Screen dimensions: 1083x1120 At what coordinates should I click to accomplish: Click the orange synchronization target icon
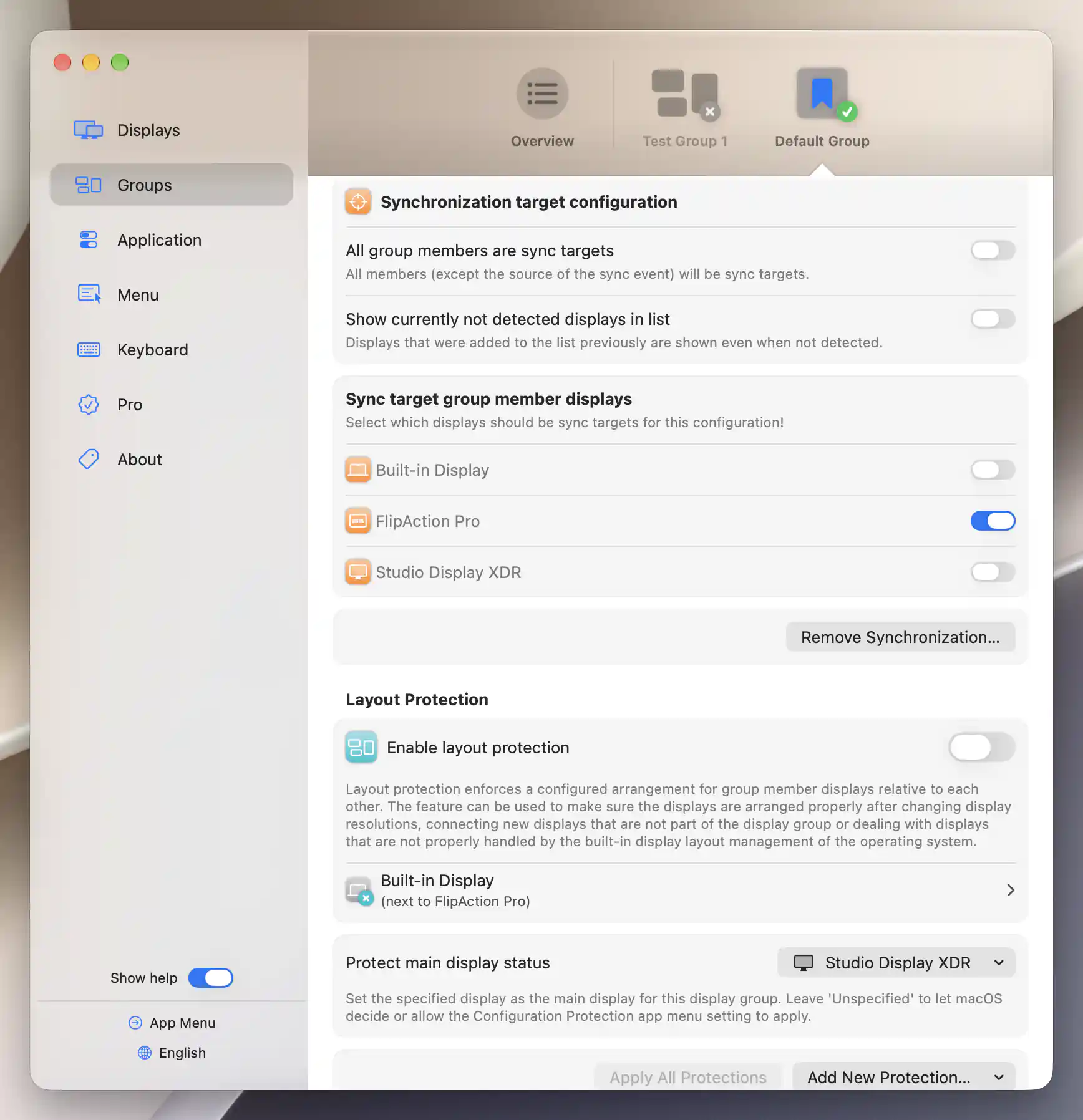coord(358,201)
